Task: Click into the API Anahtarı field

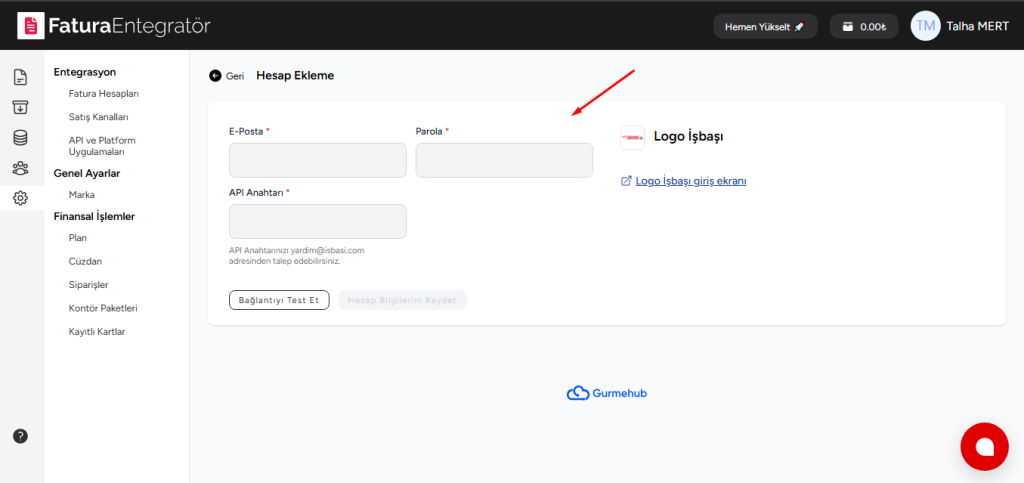Action: click(x=317, y=221)
